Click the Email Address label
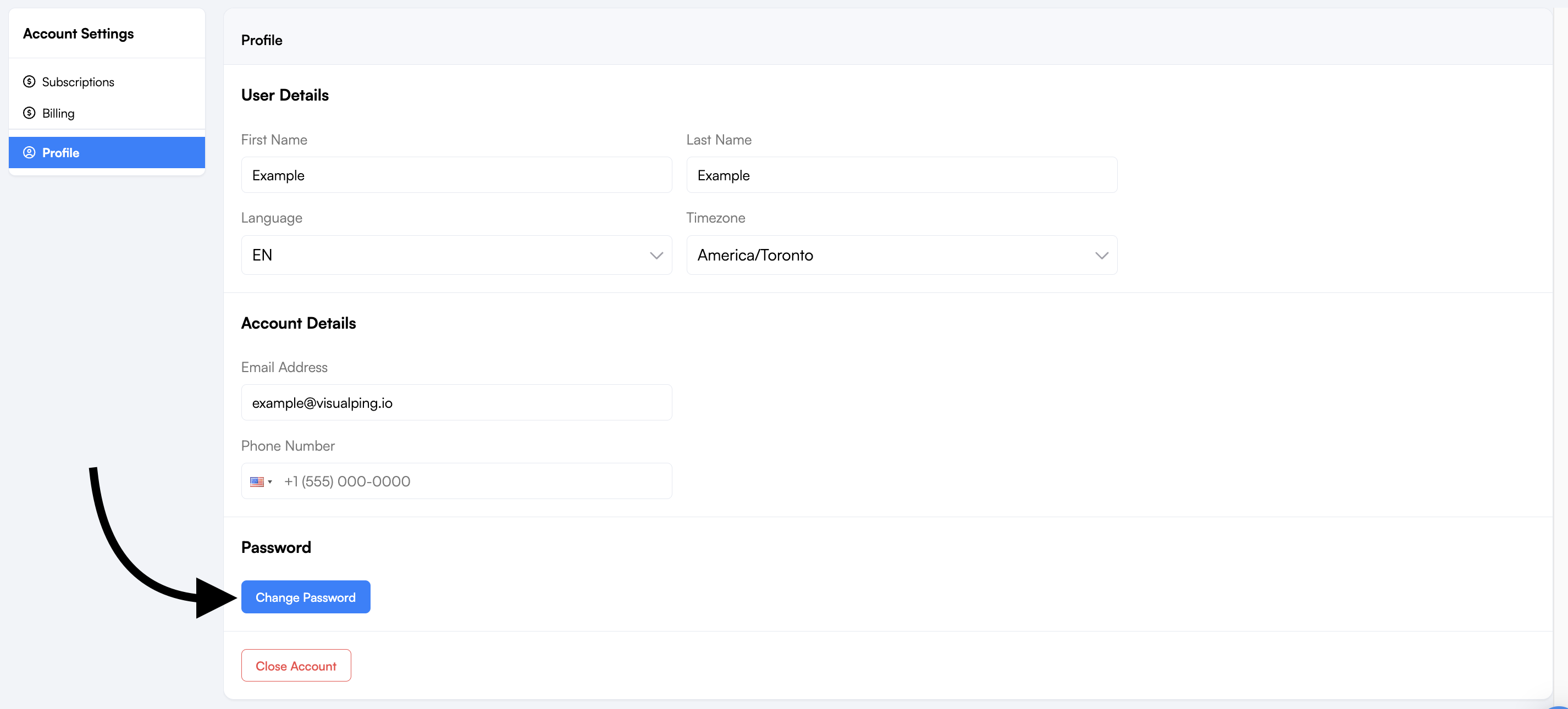The height and width of the screenshot is (709, 1568). coord(284,367)
